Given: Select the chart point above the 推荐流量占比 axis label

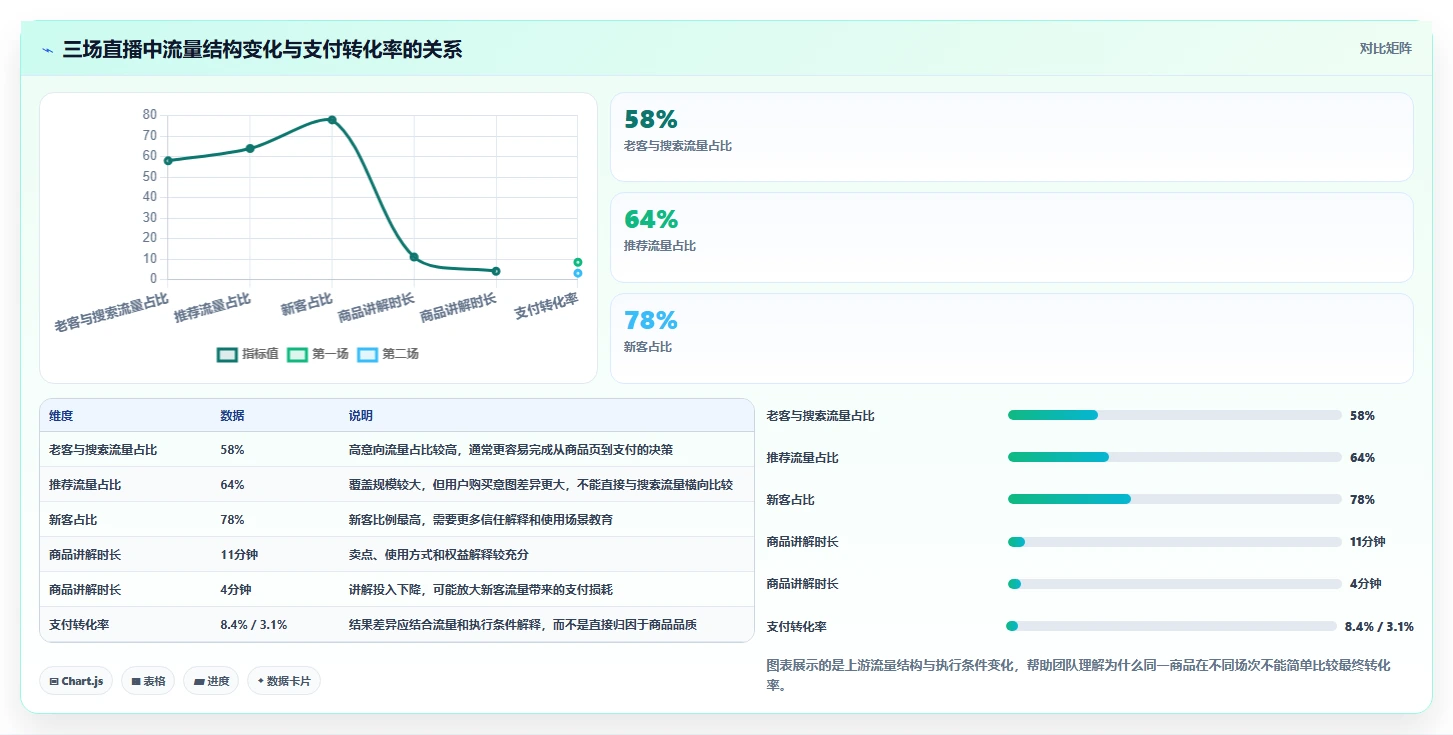Looking at the screenshot, I should (250, 148).
